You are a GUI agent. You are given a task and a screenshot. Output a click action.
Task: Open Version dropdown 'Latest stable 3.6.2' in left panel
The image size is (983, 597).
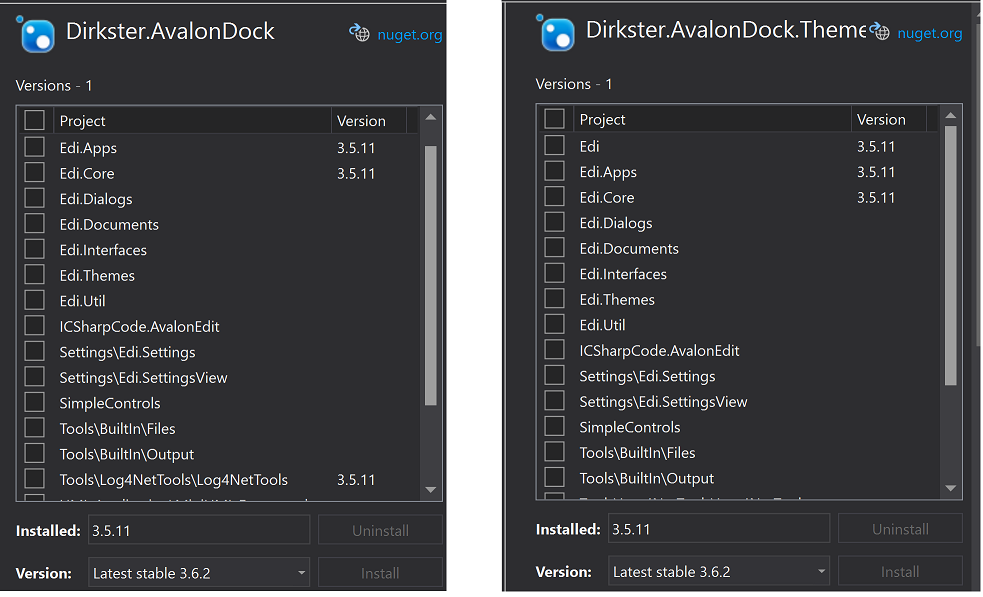pyautogui.click(x=199, y=573)
